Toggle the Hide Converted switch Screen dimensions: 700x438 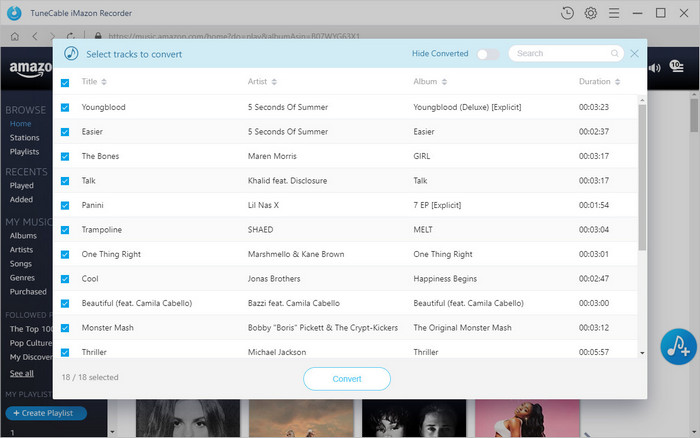tap(488, 54)
